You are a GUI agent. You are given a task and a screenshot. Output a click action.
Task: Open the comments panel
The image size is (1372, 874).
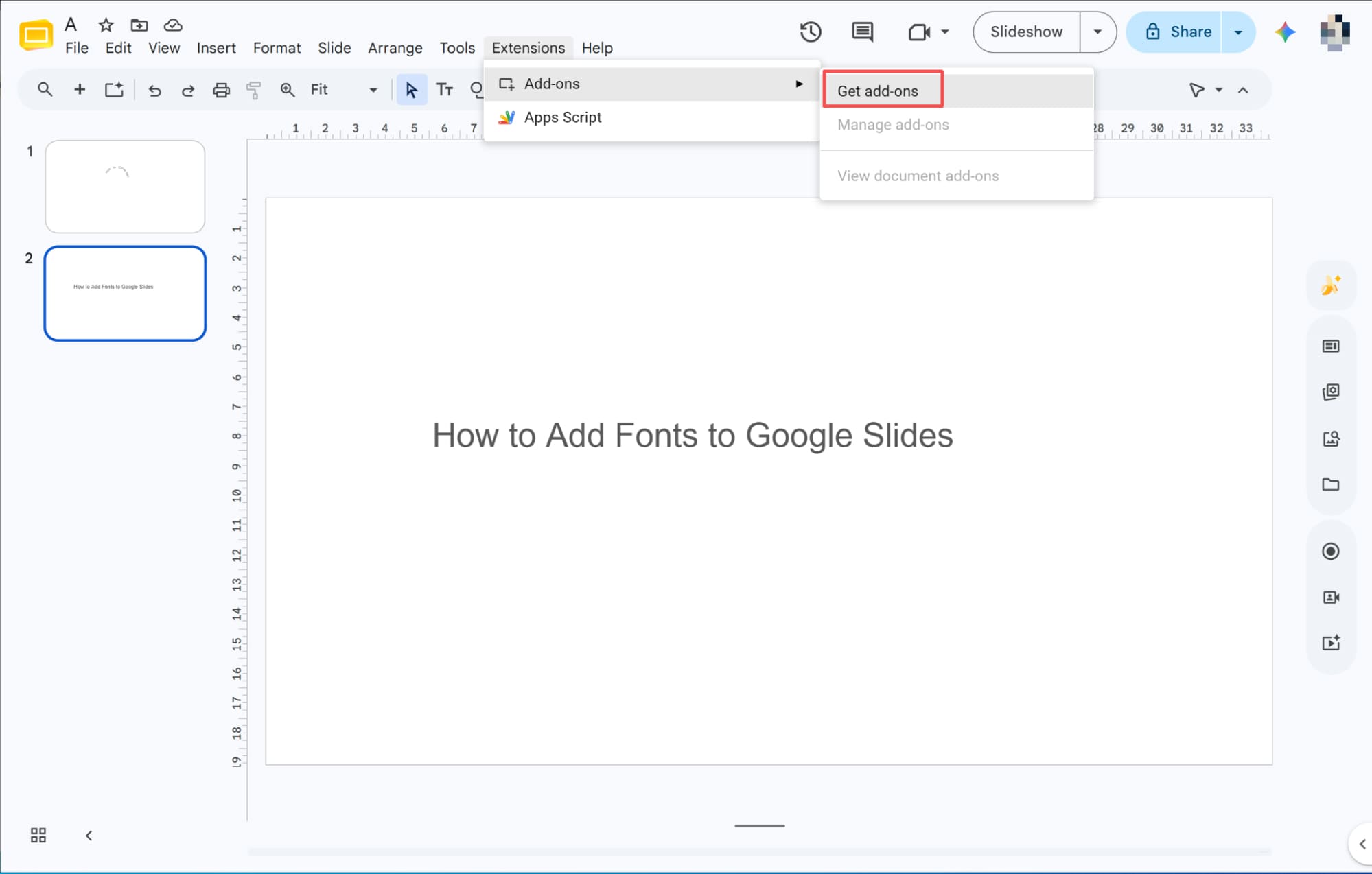(x=862, y=32)
